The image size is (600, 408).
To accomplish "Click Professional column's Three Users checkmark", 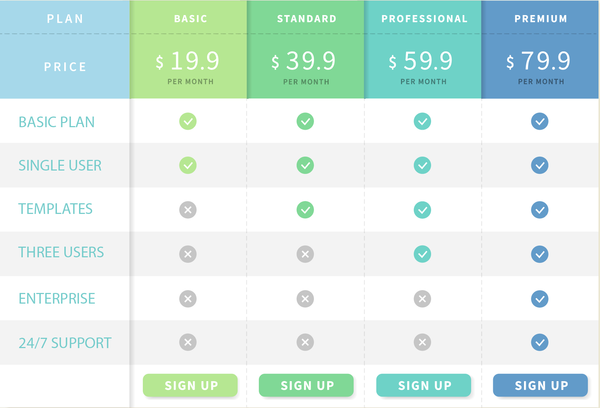I will [x=422, y=254].
